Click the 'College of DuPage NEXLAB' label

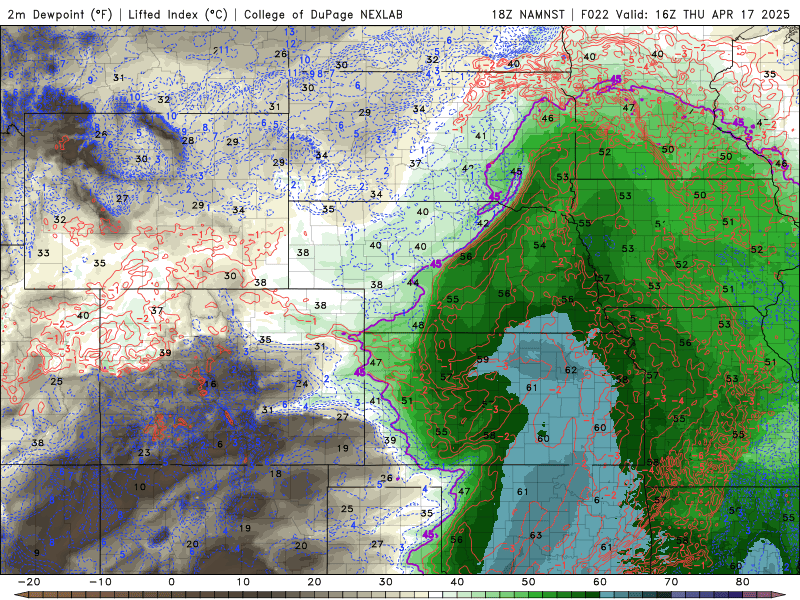(323, 14)
